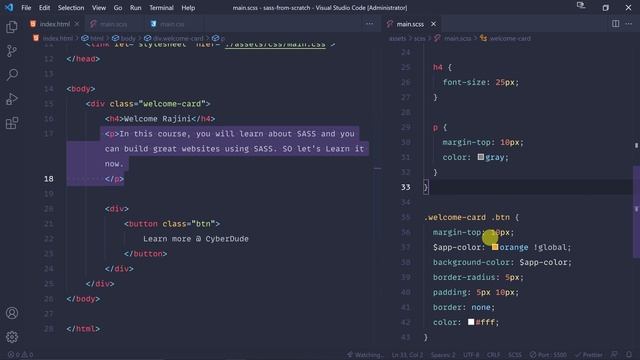Viewport: 640px width, 360px height.
Task: Click 'background-color: $app-color;' line
Action: (x=502, y=262)
